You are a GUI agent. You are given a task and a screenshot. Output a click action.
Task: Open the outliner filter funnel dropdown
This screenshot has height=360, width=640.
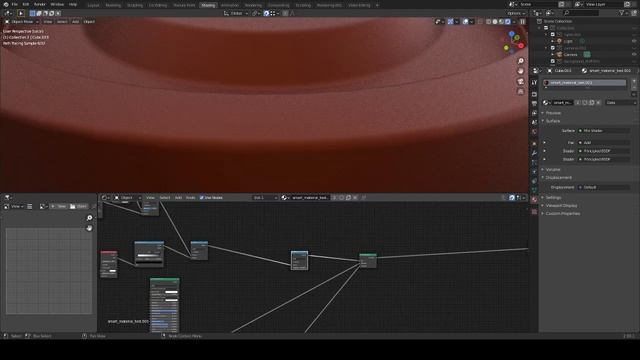(x=623, y=13)
